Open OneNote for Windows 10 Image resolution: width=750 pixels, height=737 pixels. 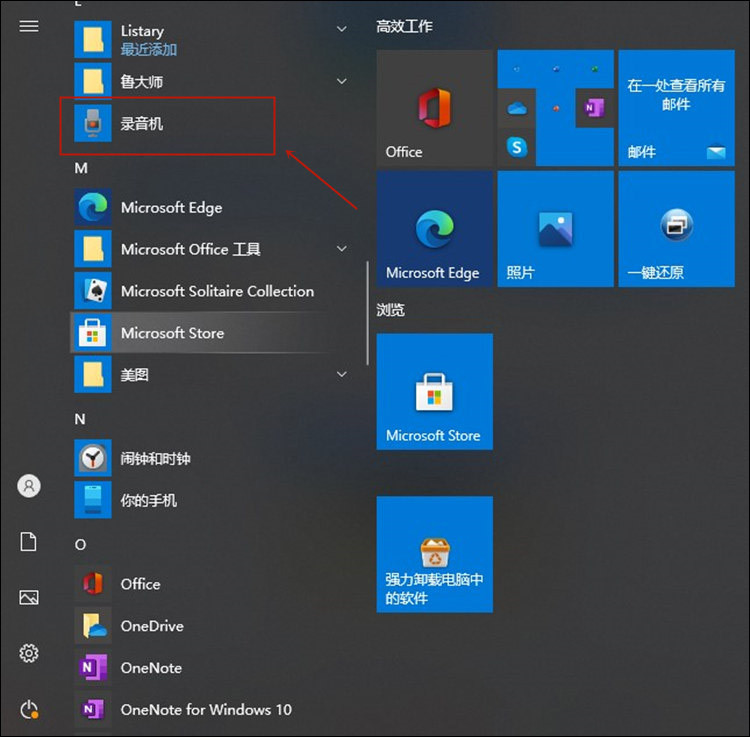click(x=209, y=710)
